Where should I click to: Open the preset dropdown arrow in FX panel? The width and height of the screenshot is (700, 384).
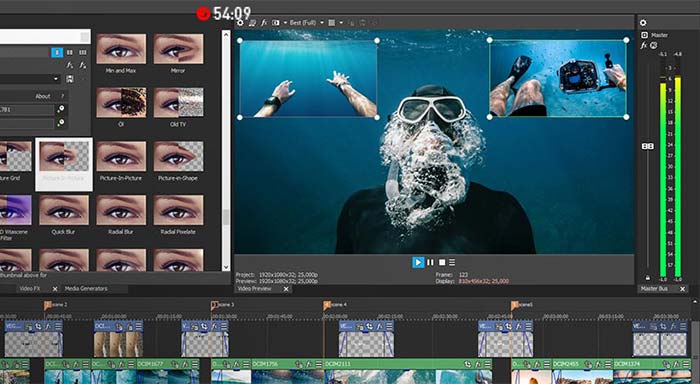tap(56, 79)
